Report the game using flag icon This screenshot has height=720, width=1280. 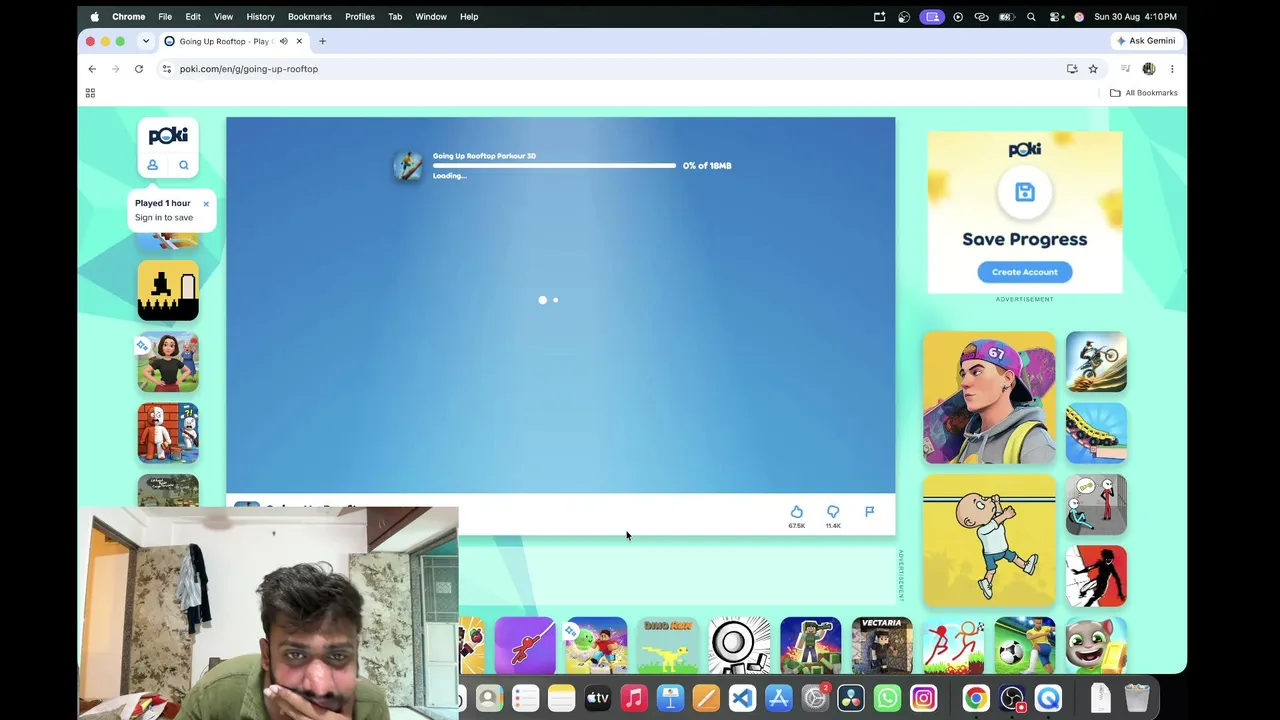pos(869,512)
